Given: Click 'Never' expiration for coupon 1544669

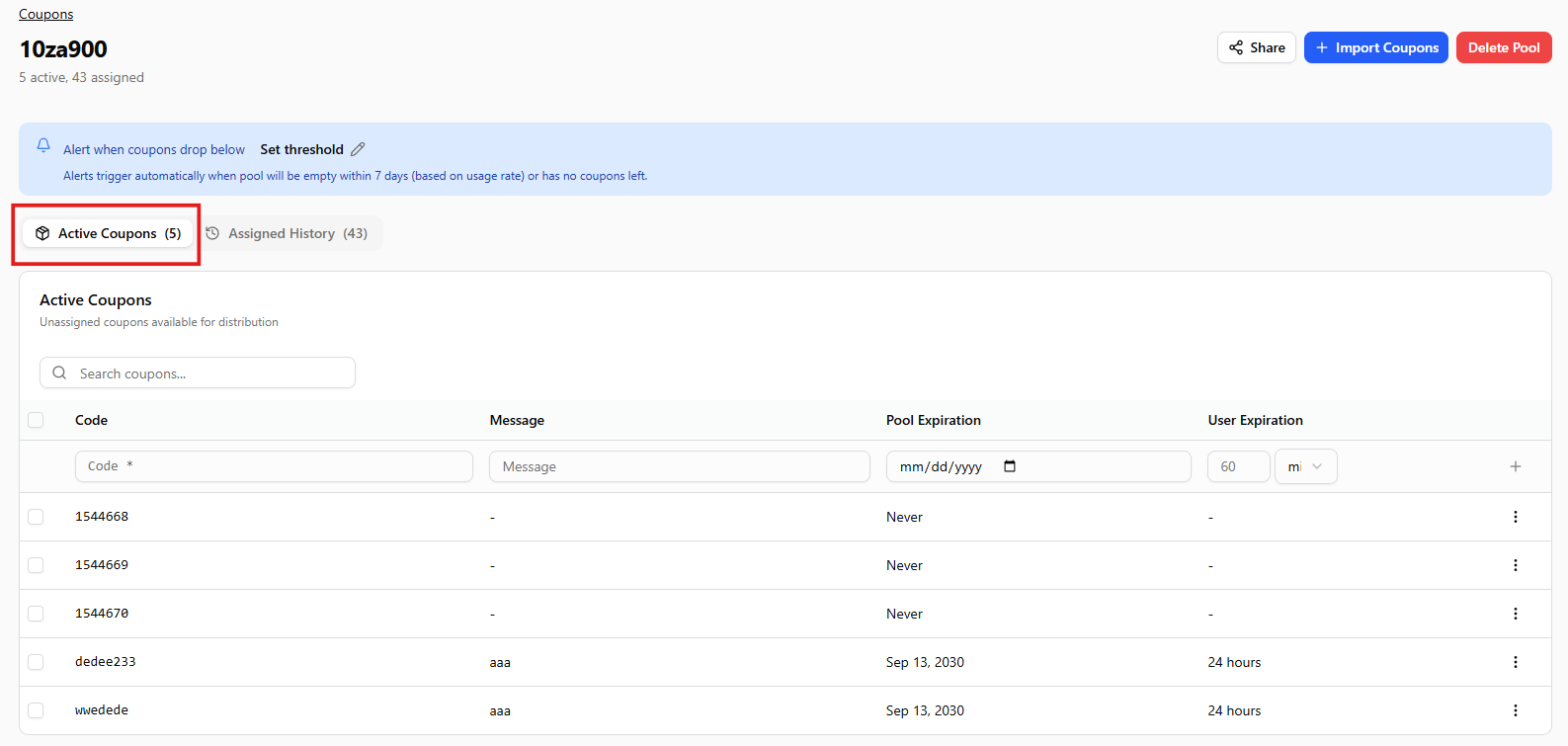Looking at the screenshot, I should pos(904,565).
